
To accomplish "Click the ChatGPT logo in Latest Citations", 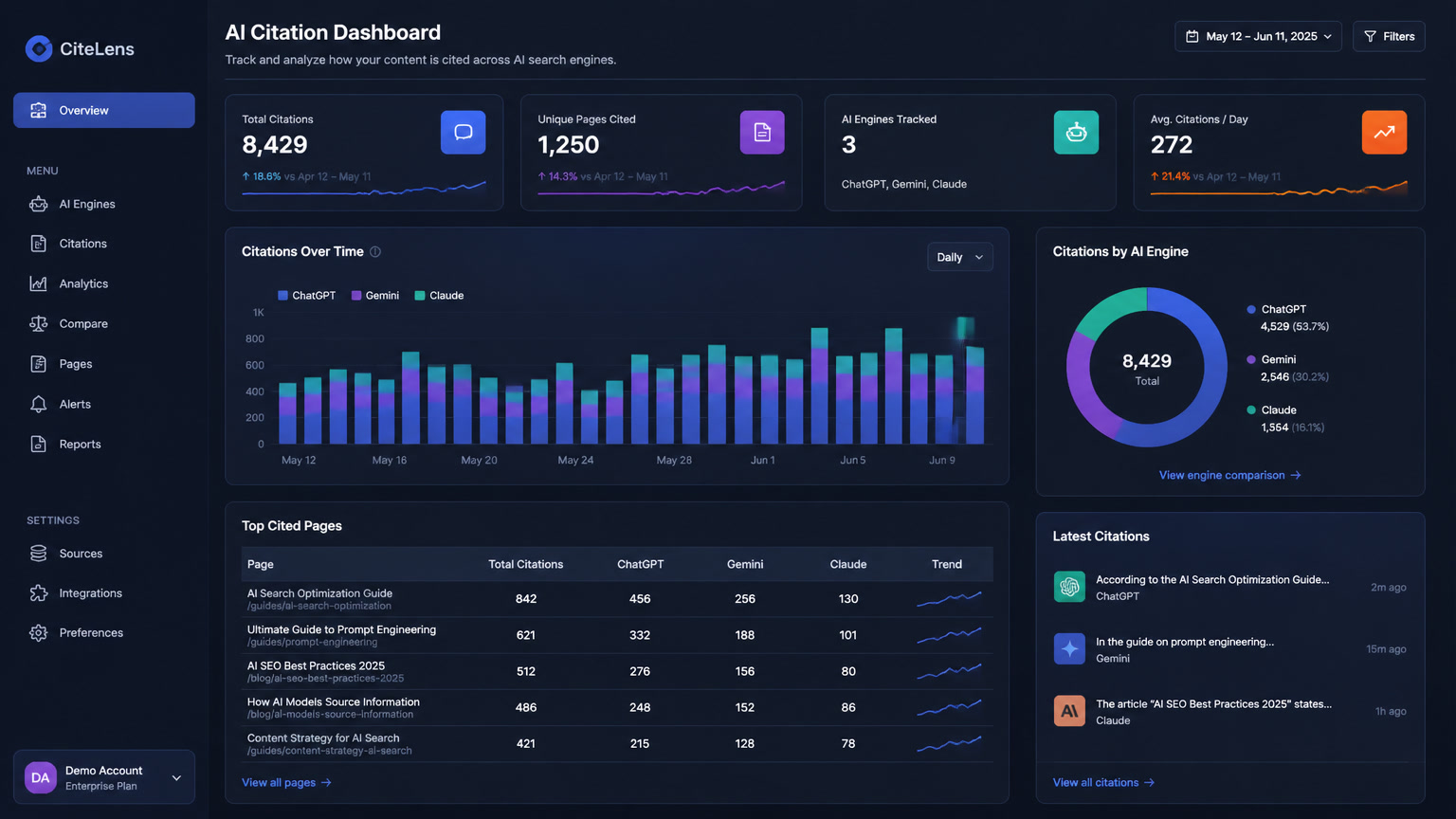I will [1069, 587].
